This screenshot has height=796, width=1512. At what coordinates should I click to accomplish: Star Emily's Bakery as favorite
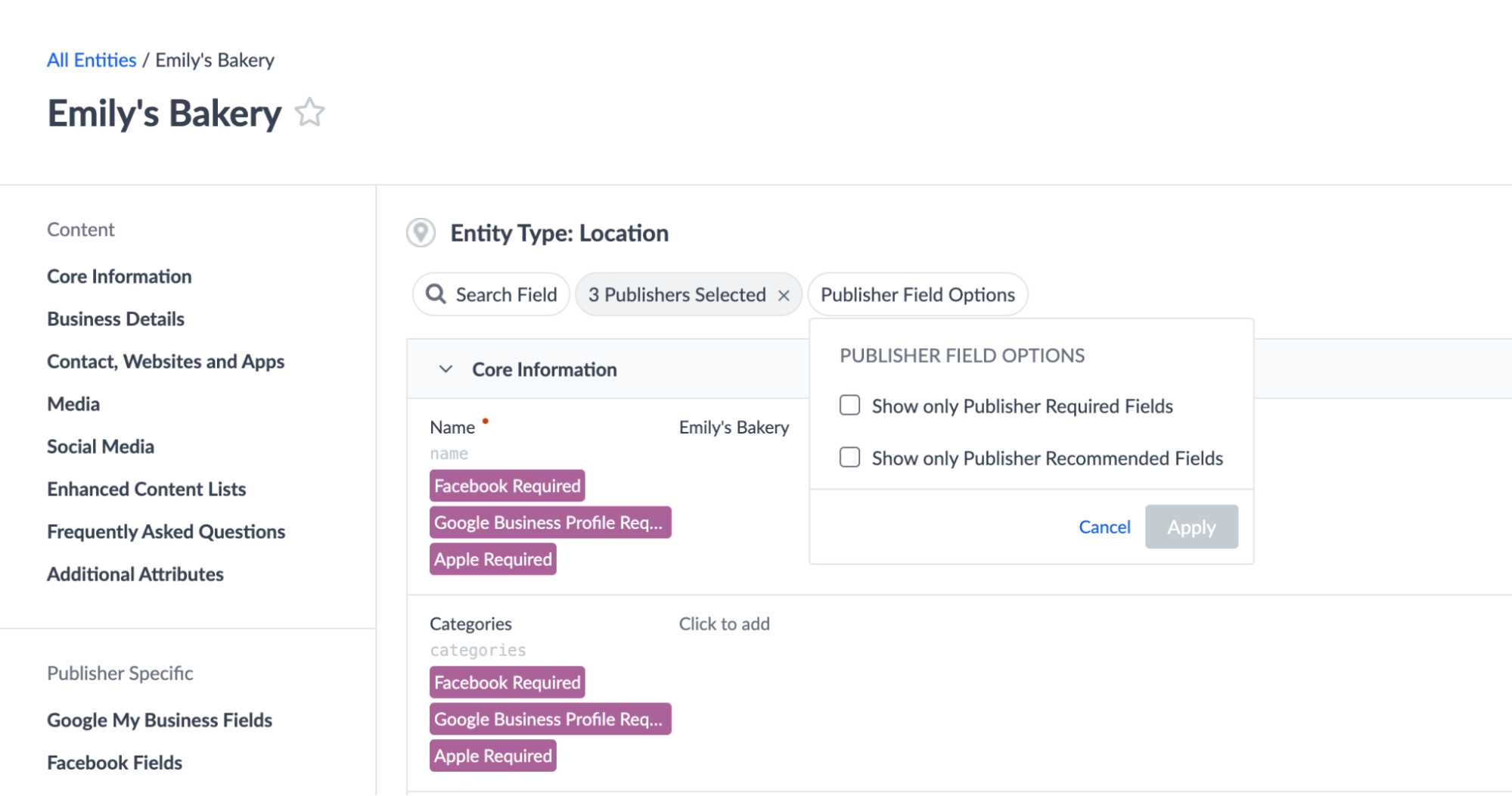pyautogui.click(x=309, y=113)
